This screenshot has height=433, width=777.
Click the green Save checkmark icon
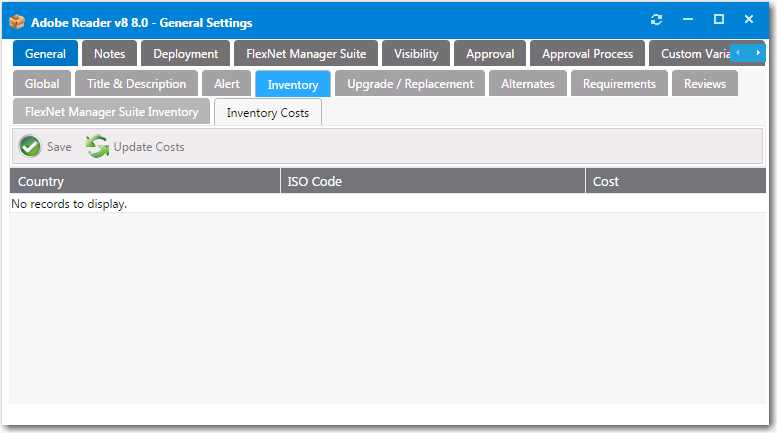(30, 147)
